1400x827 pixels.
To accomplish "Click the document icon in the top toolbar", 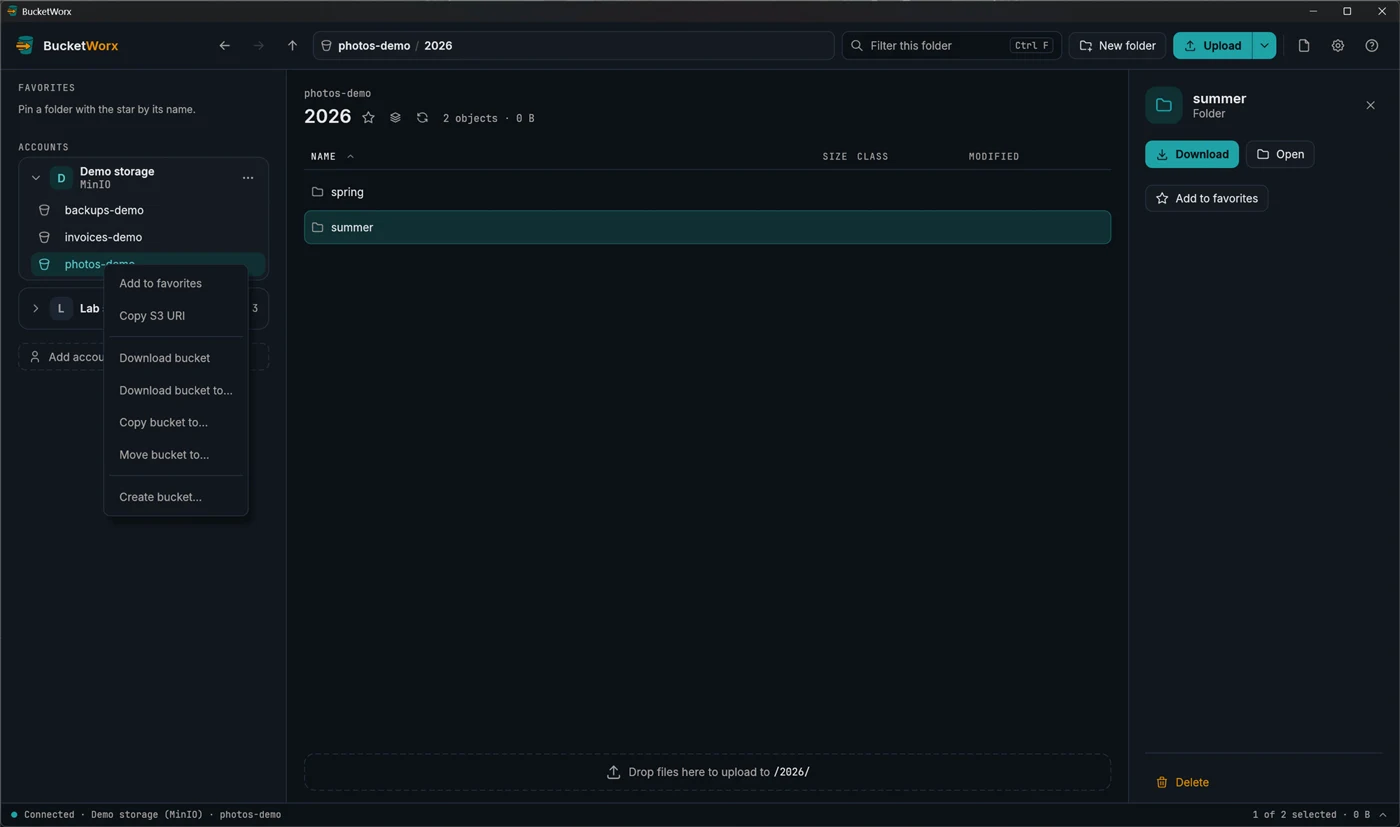I will point(1304,46).
